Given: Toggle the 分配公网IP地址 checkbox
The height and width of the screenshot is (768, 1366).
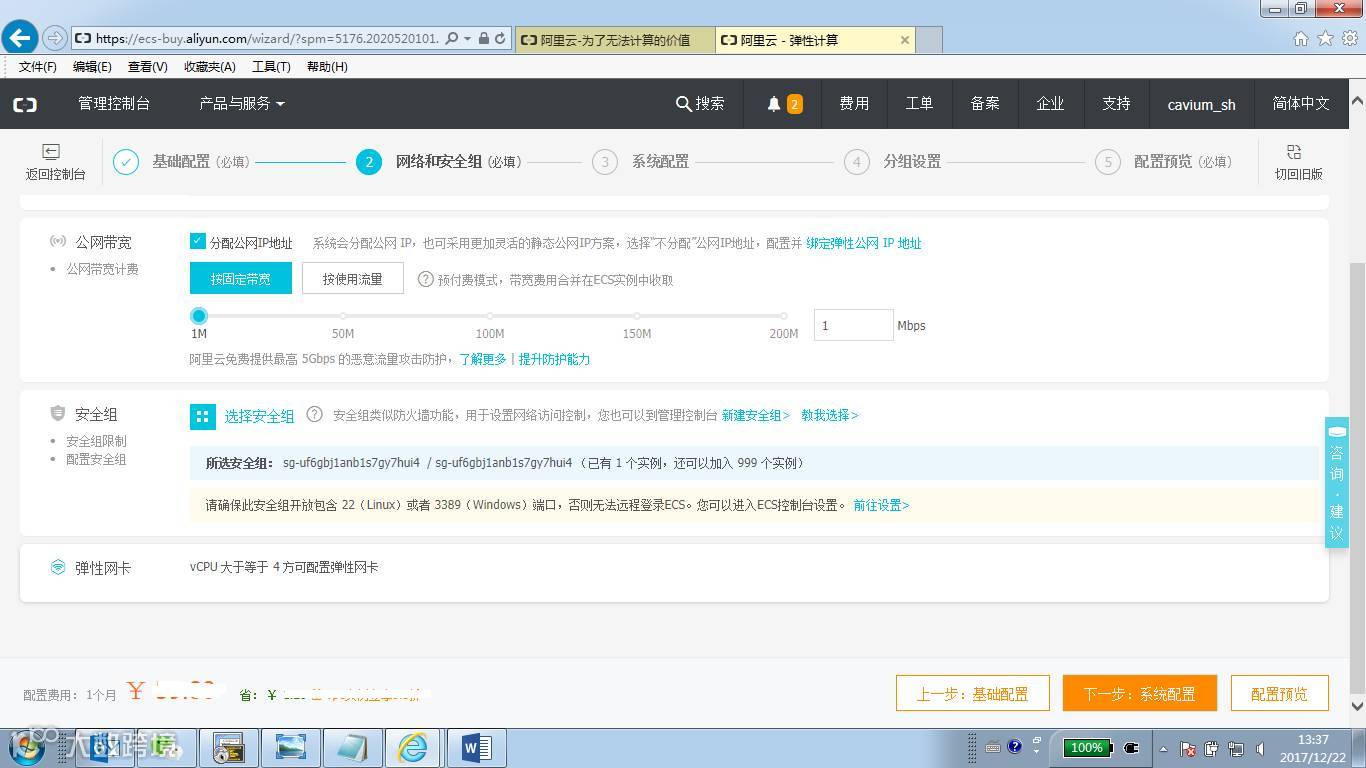Looking at the screenshot, I should [198, 241].
